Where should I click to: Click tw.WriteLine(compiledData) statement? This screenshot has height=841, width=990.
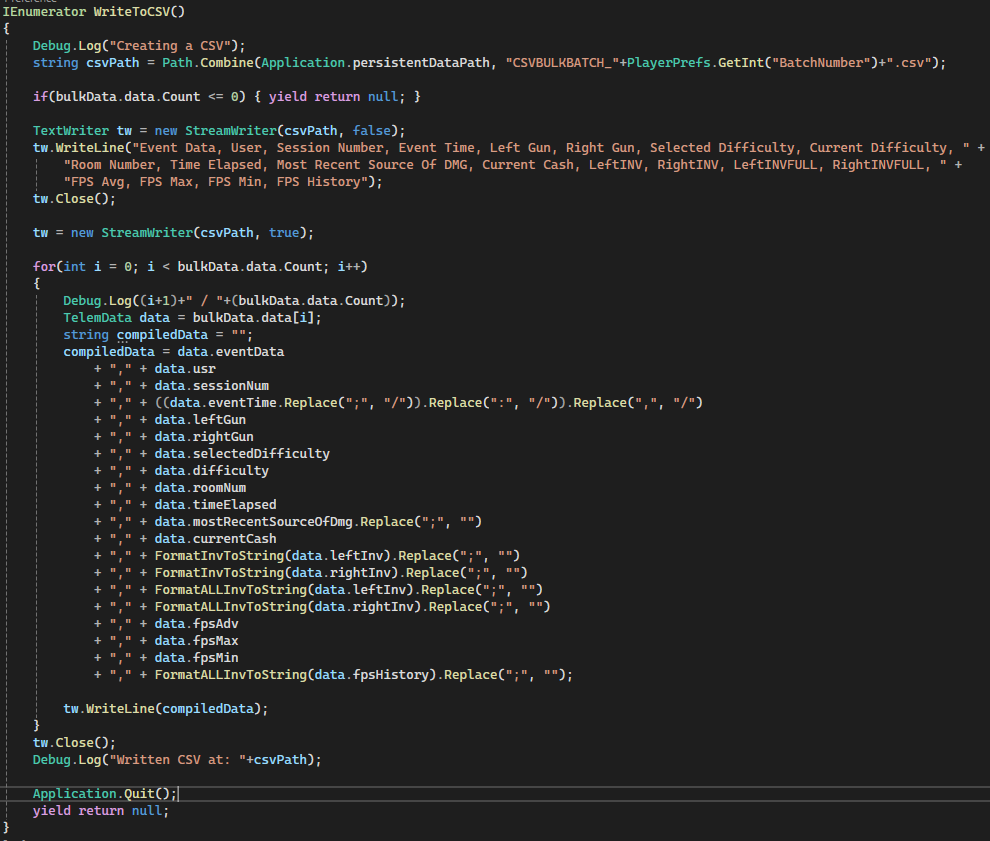coord(166,709)
